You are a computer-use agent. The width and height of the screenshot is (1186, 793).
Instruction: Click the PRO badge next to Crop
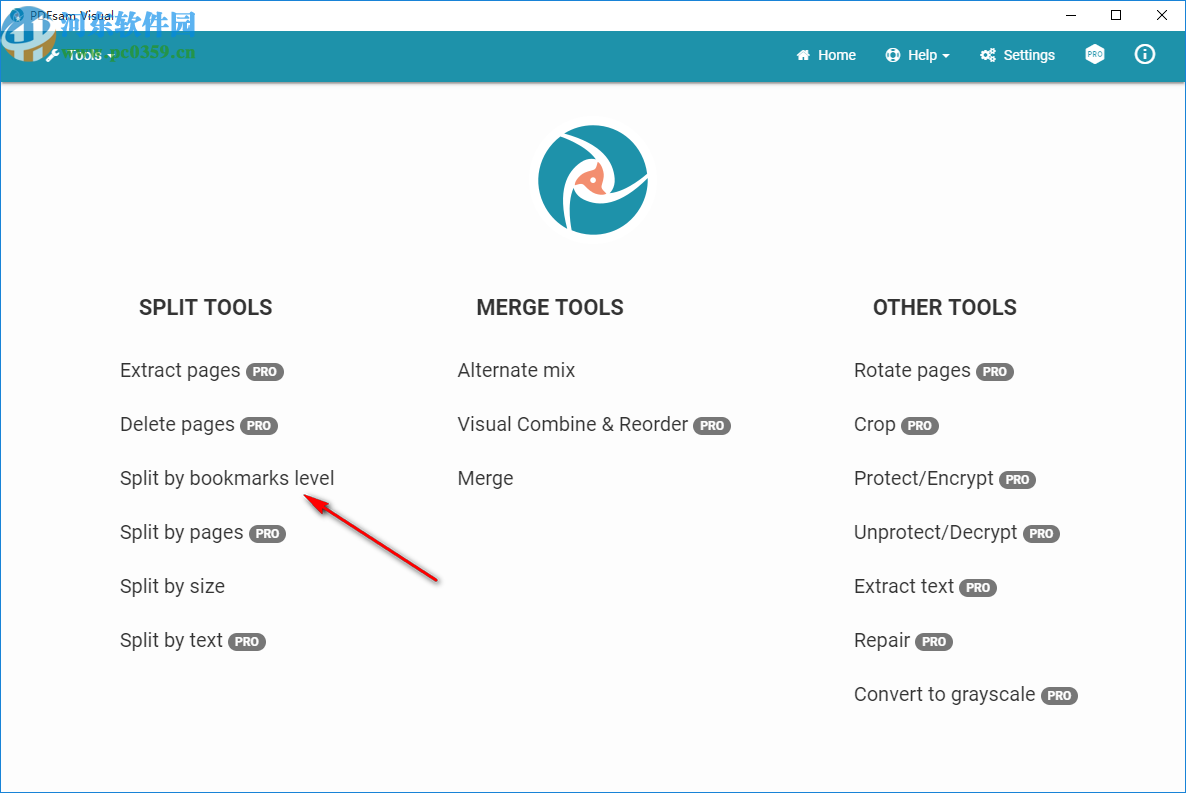point(920,426)
